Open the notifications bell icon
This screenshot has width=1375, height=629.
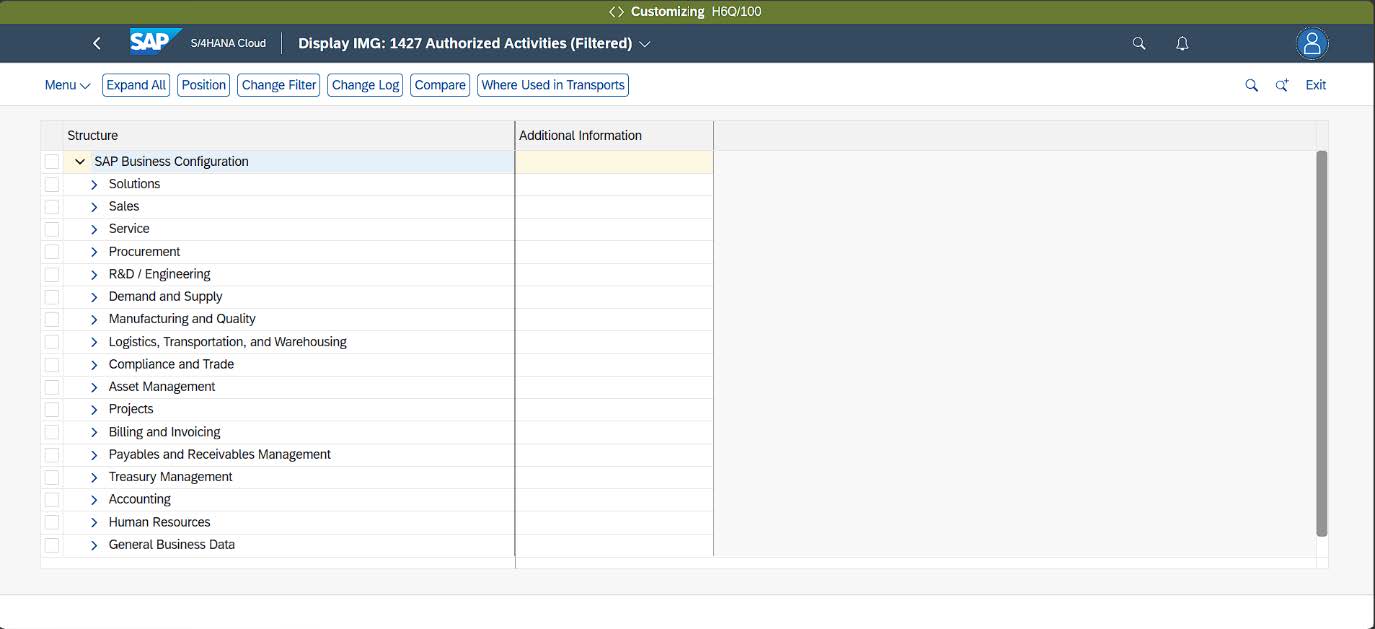coord(1182,43)
